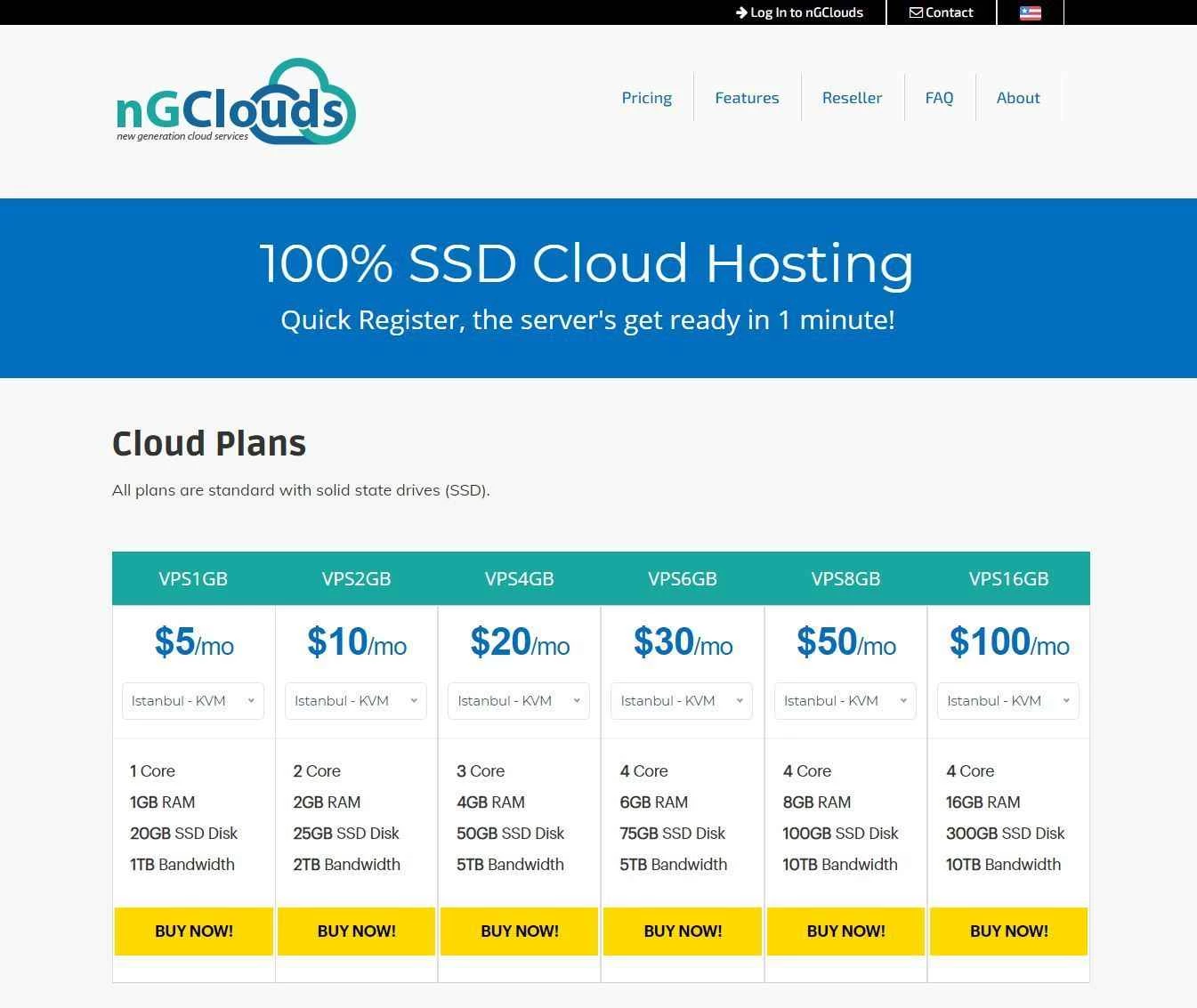Open the Istanbul - KVM dropdown for VPS1GB
1197x1008 pixels.
192,700
